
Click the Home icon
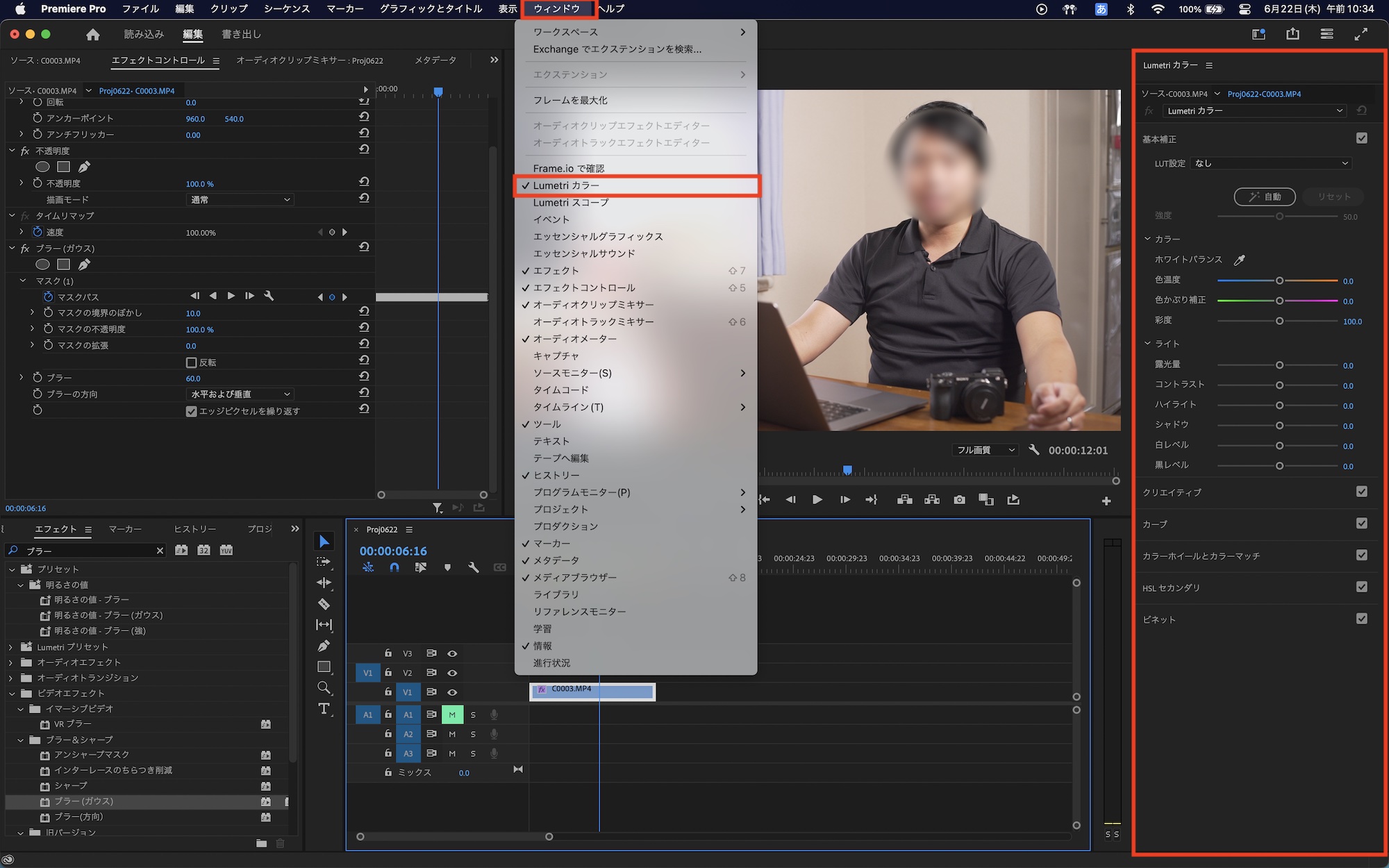click(x=93, y=34)
